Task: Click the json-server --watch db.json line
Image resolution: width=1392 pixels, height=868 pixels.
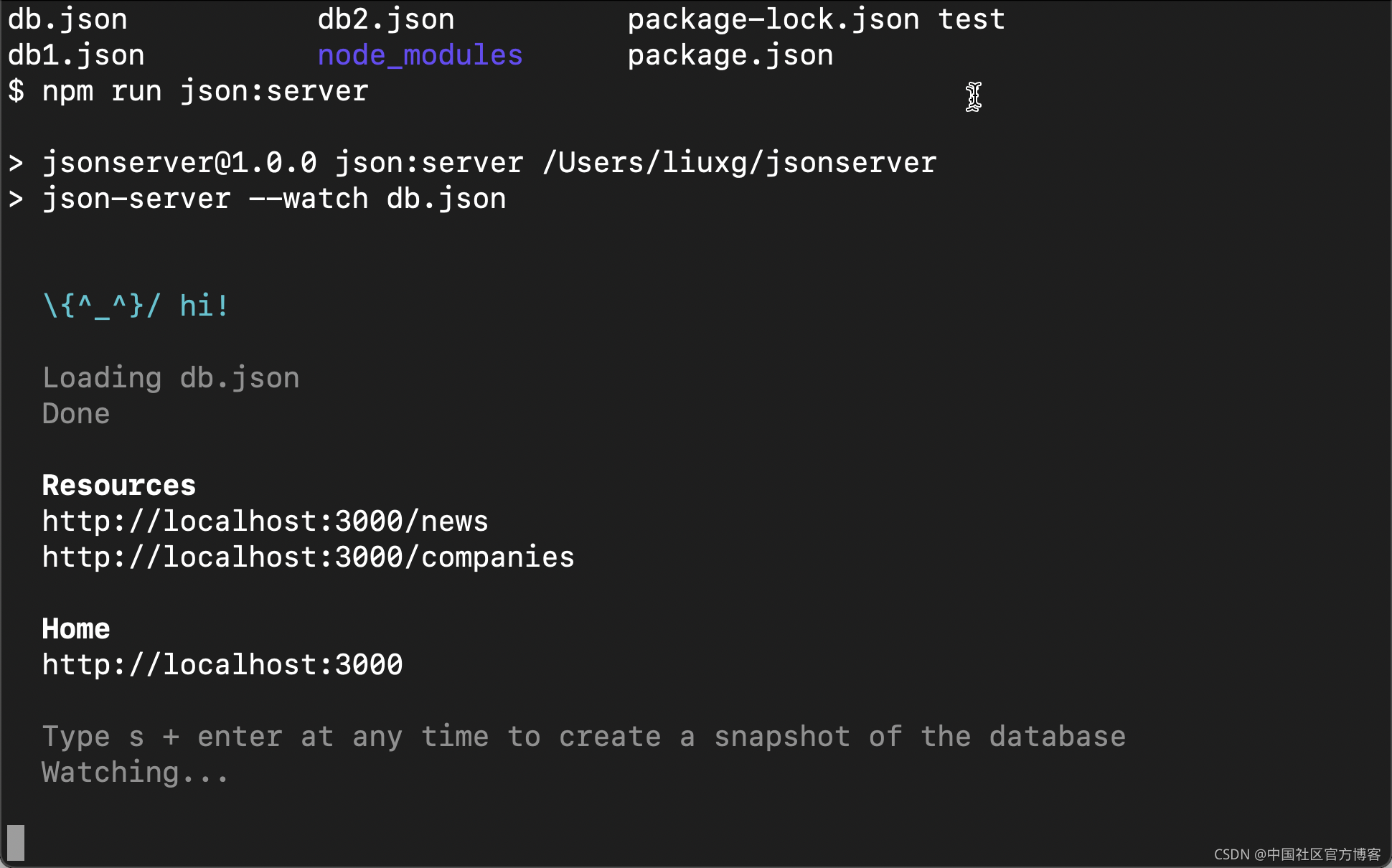Action: 273,199
